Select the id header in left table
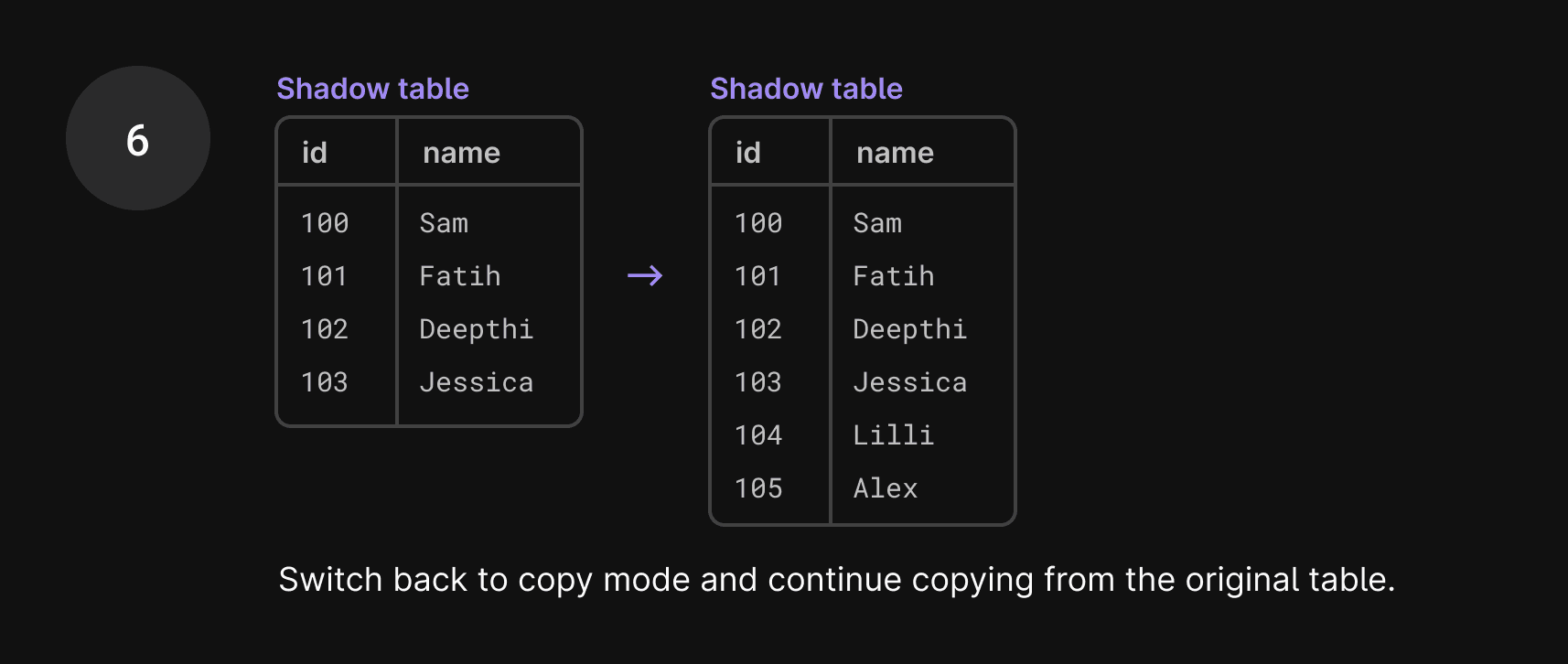This screenshot has height=664, width=1568. coord(315,153)
